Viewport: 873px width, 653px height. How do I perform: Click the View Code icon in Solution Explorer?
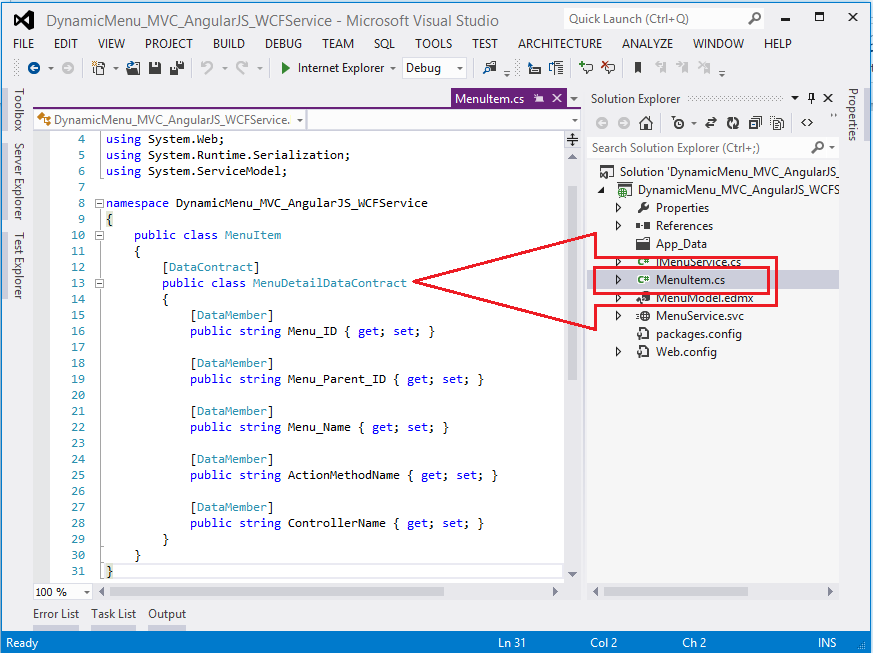pos(807,123)
